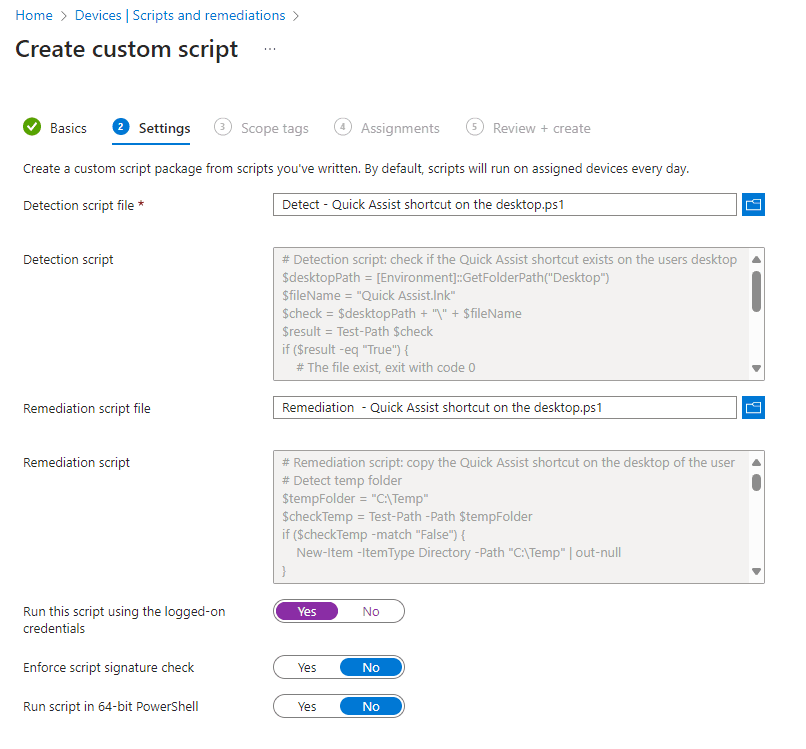Browse for the remediation script file

[x=754, y=408]
